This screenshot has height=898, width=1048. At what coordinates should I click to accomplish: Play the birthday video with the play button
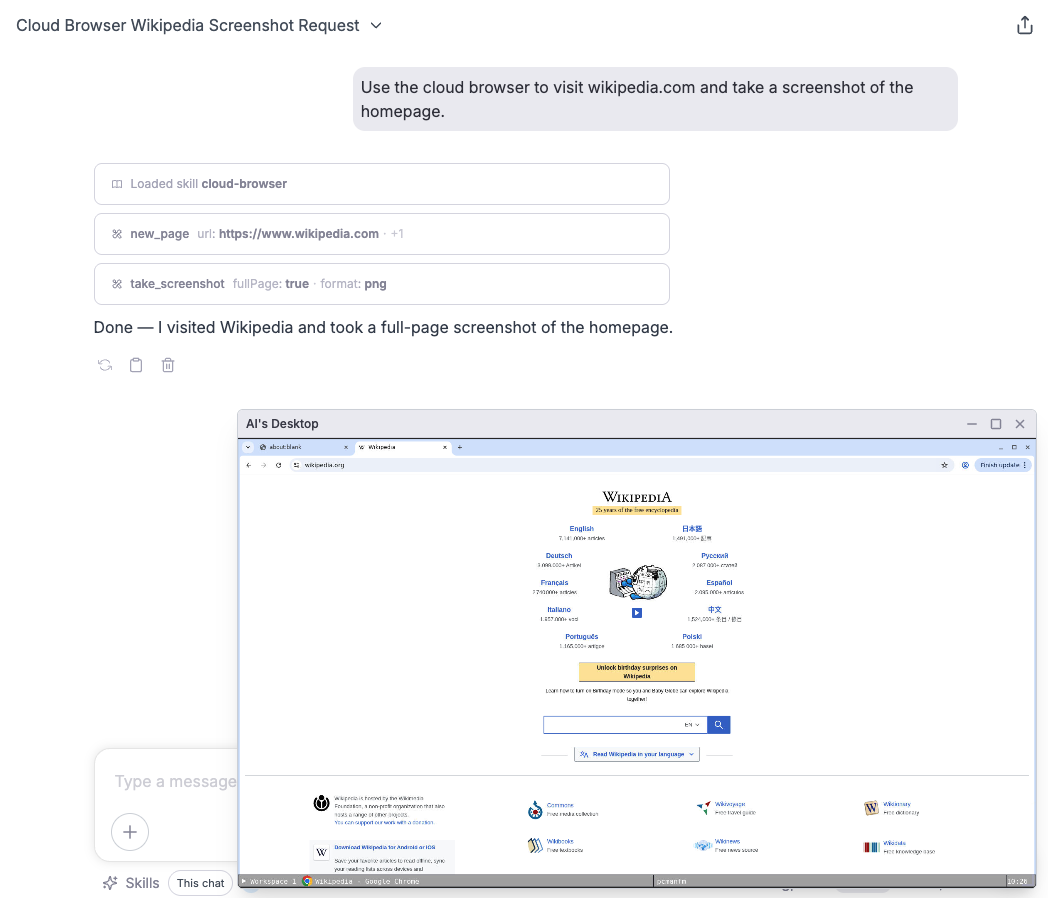[637, 613]
